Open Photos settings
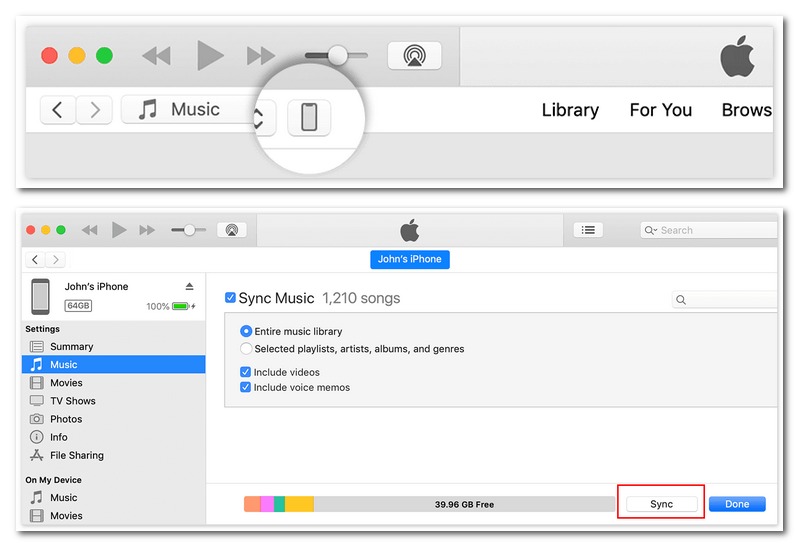 pyautogui.click(x=113, y=419)
